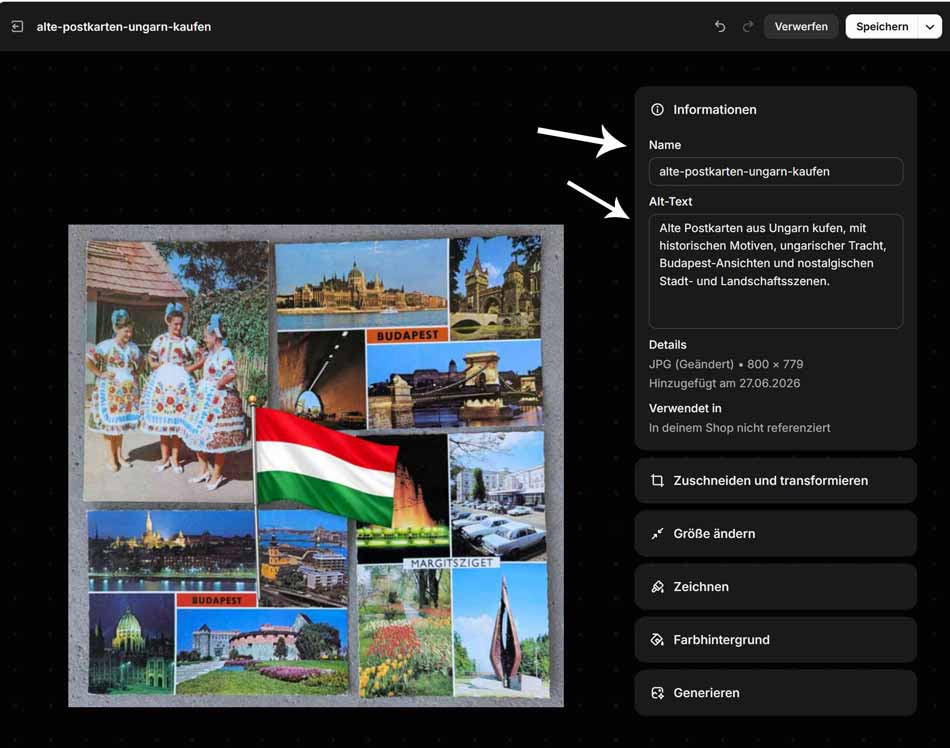Open Zuschneiden und transformieren panel
This screenshot has height=748, width=950.
click(x=776, y=481)
